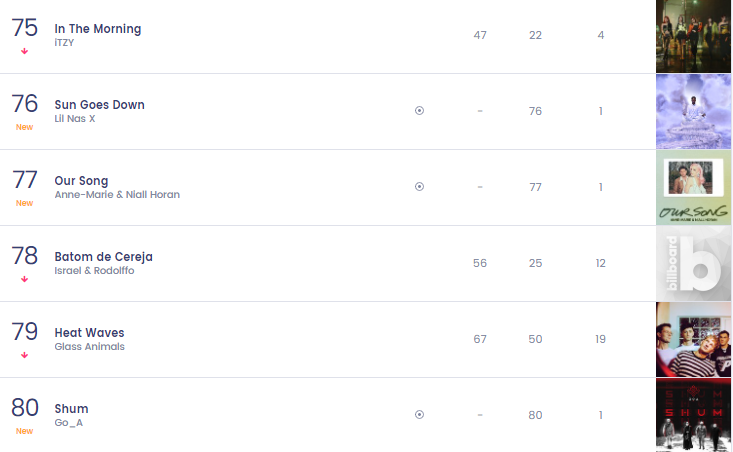The image size is (733, 452).
Task: Click the down arrow under rank 78
Action: (25, 279)
